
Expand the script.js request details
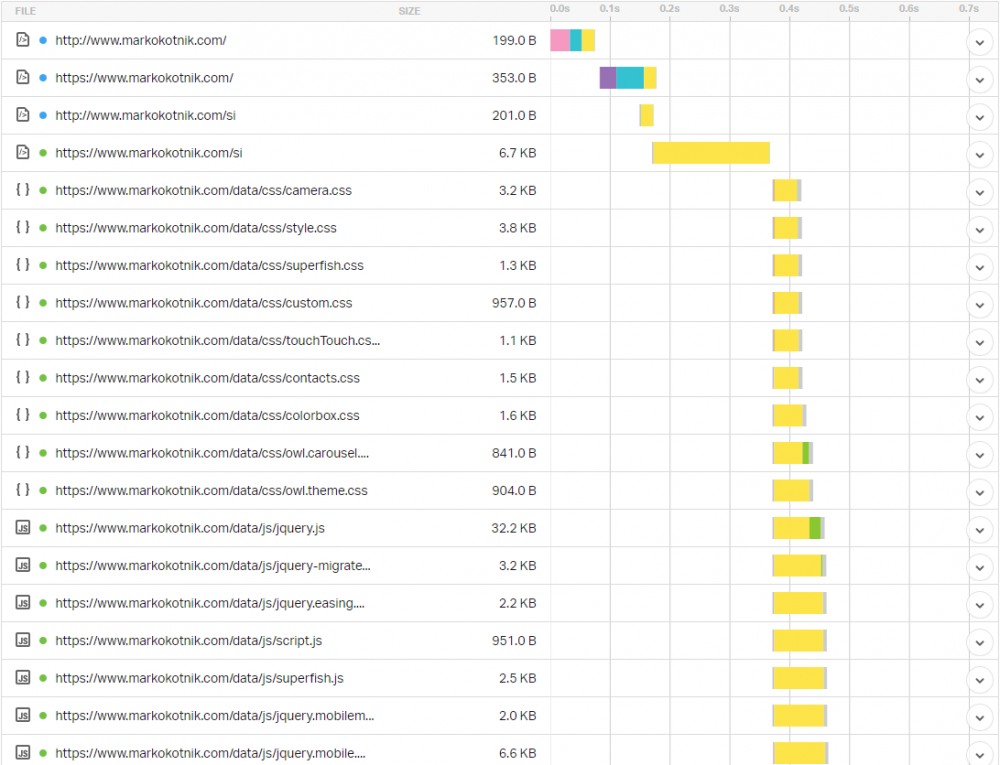(x=979, y=641)
